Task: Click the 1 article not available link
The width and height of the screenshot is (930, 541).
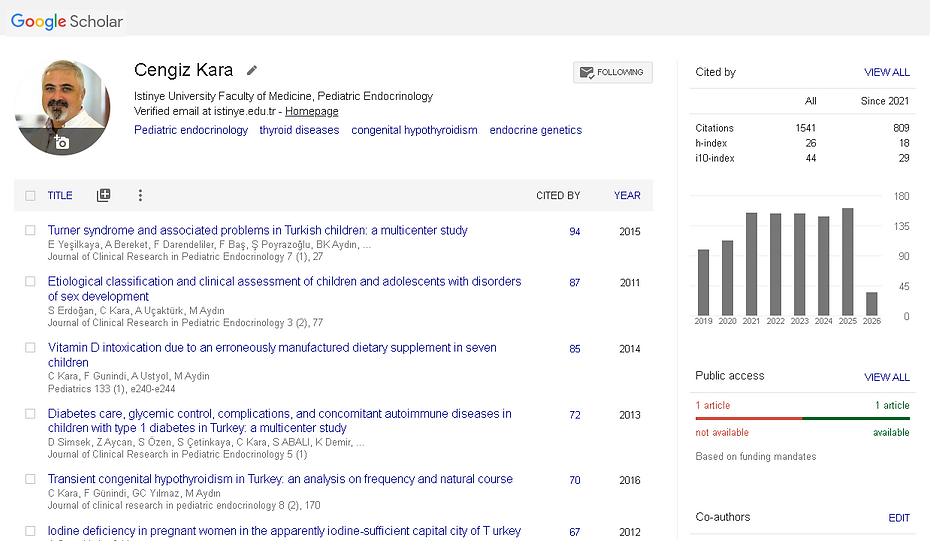Action: pyautogui.click(x=712, y=405)
